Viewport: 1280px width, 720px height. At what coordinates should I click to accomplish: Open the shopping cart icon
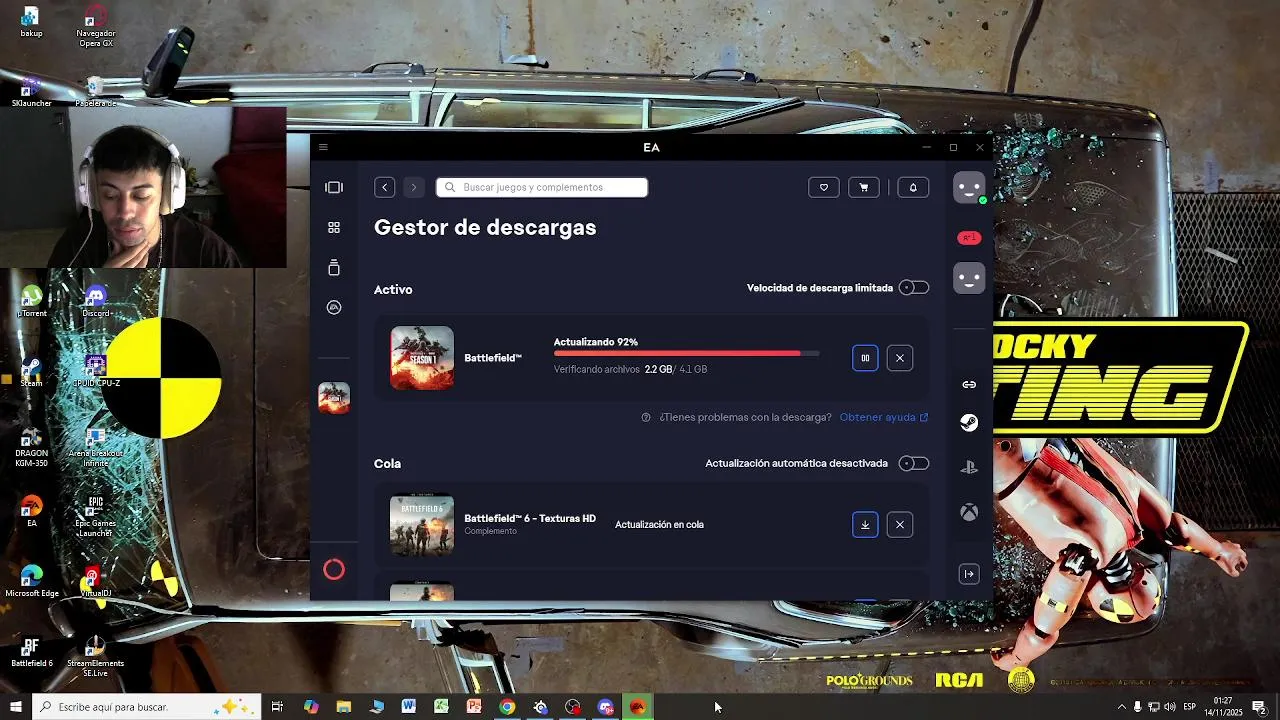[x=864, y=187]
